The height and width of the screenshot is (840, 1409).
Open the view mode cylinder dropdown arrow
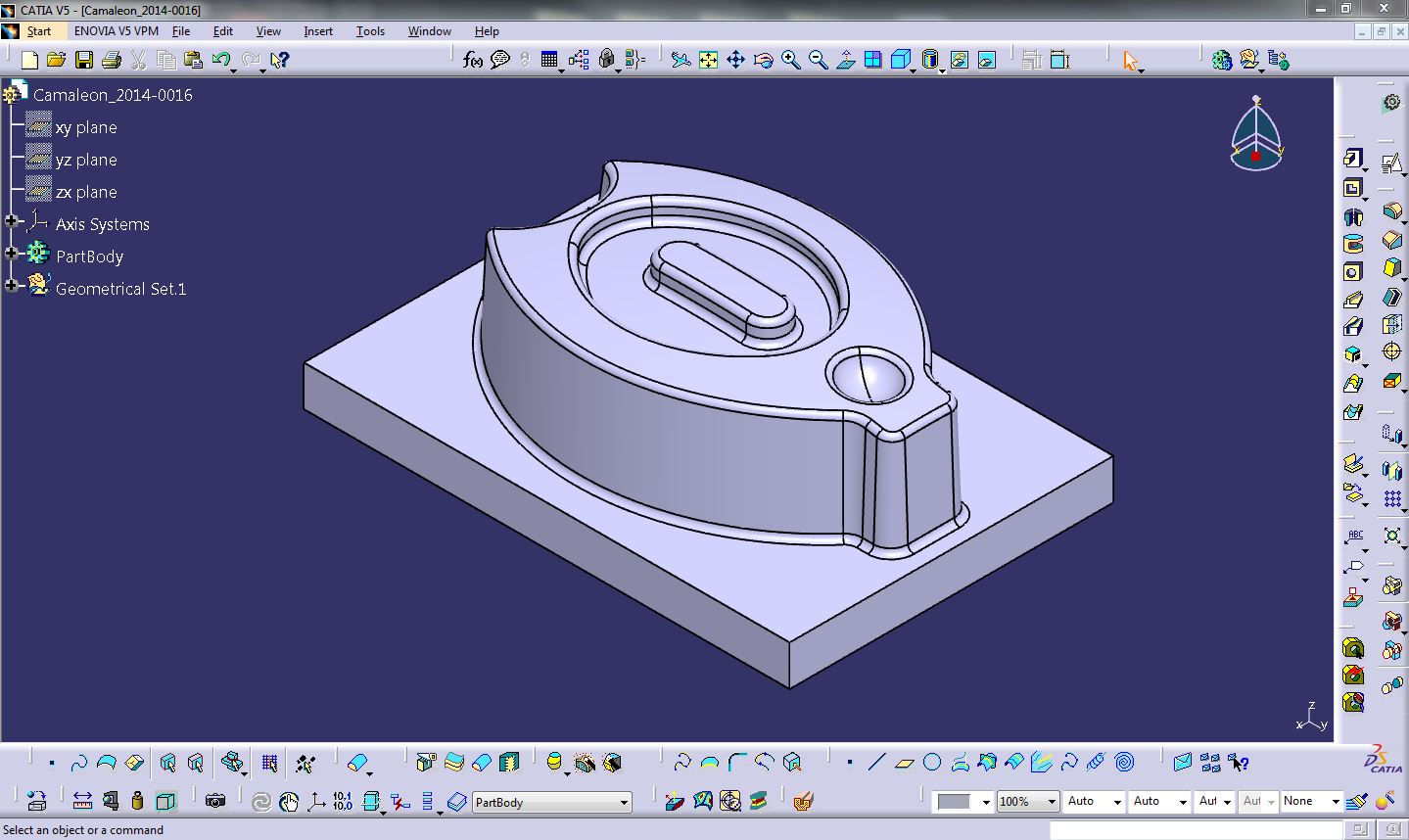coord(942,70)
